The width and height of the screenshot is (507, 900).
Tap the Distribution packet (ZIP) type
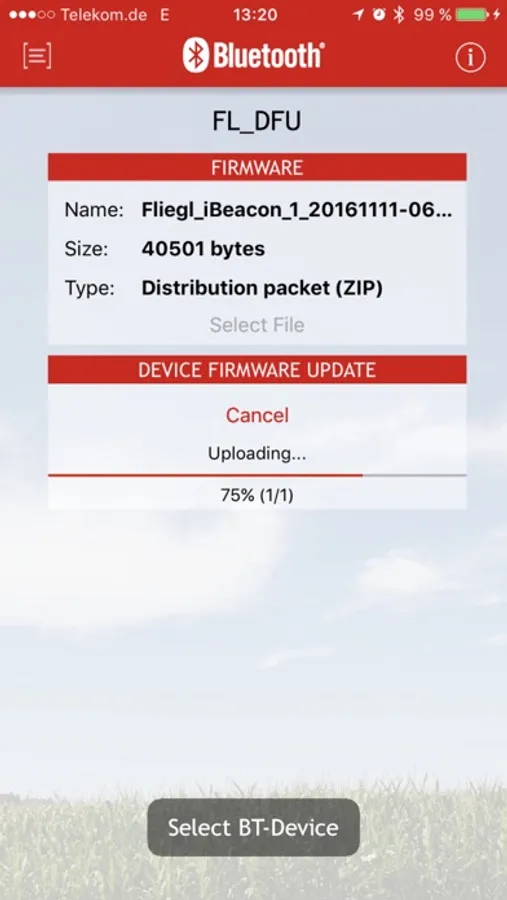[262, 288]
